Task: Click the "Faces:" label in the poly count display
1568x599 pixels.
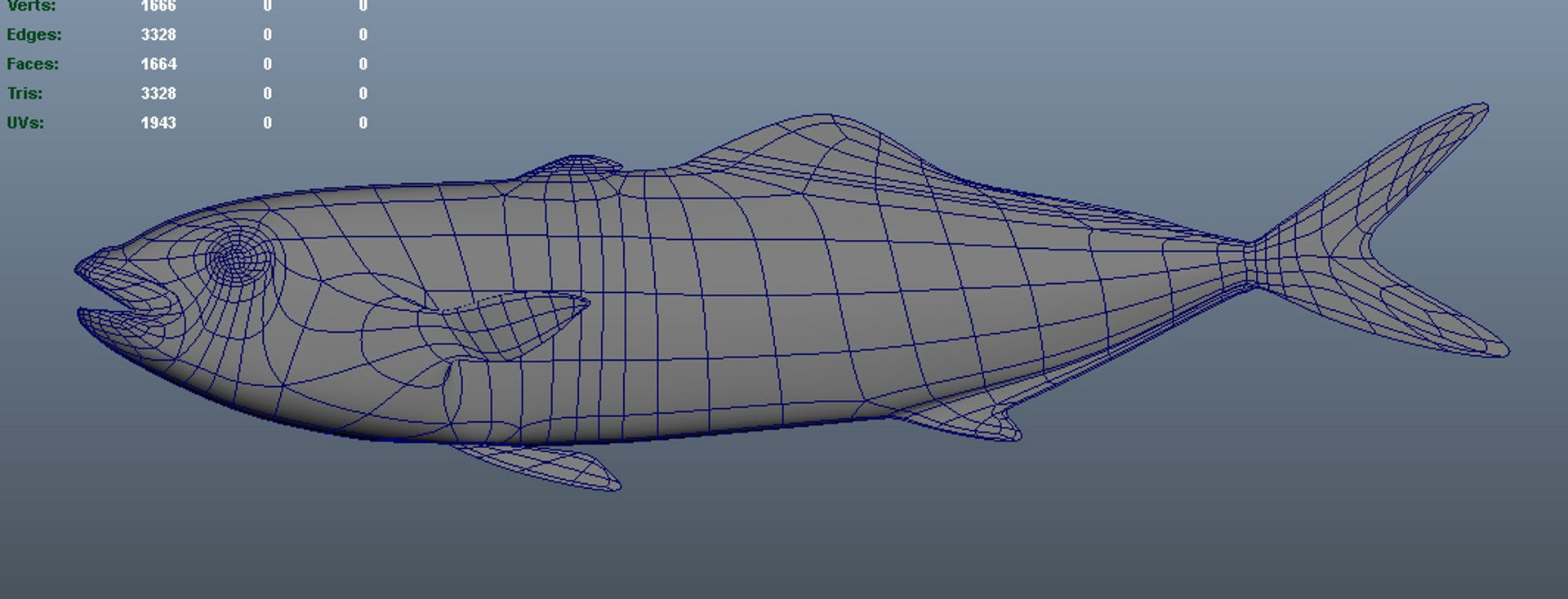Action: 33,64
